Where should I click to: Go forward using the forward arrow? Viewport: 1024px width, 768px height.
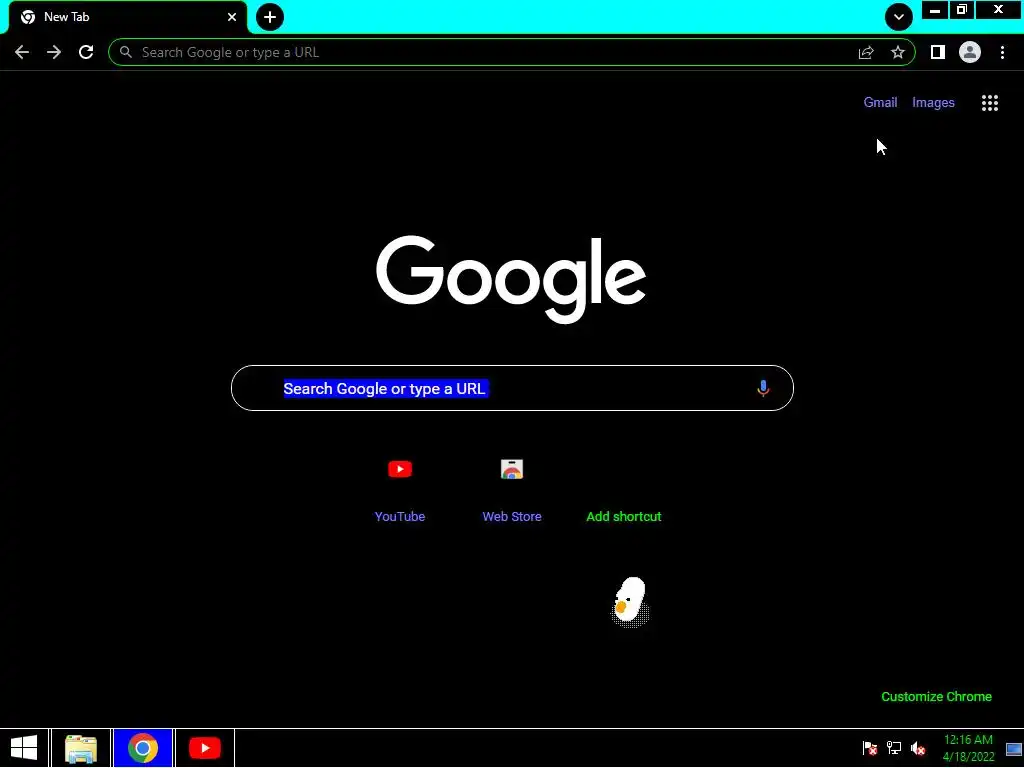click(54, 52)
